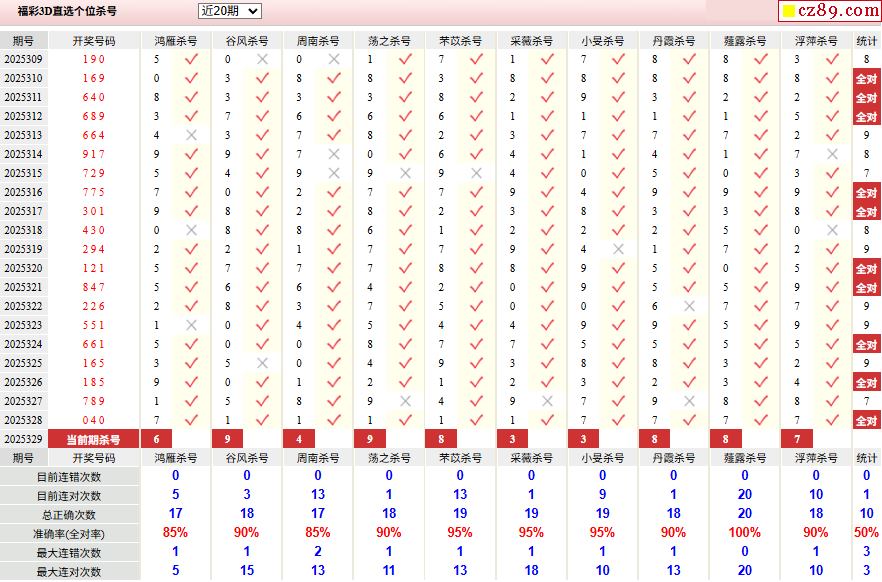This screenshot has width=882, height=582.
Task: Click the 准确率(全对率) row label
Action: pos(69,534)
